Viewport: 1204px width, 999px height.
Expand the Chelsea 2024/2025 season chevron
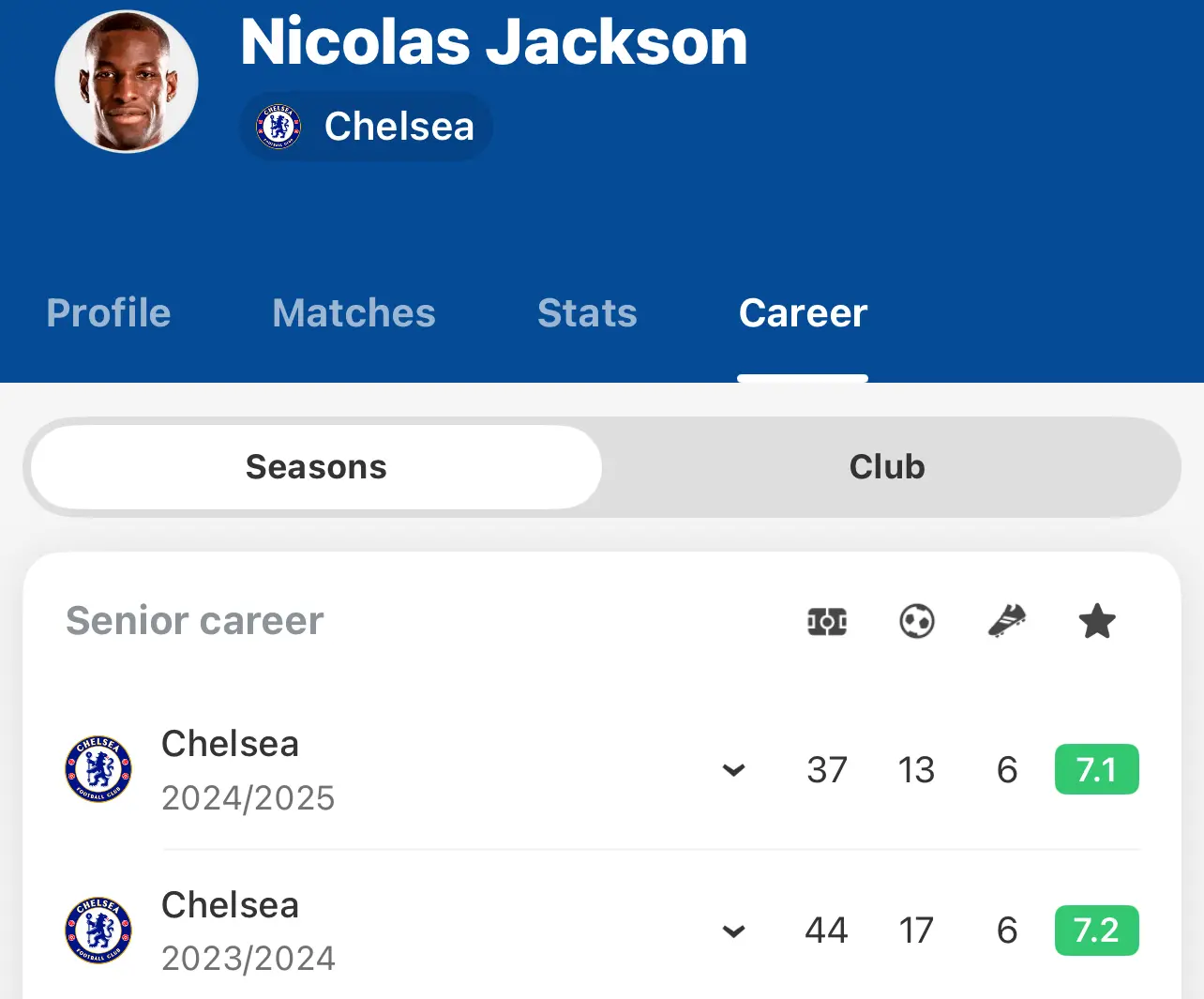point(733,770)
